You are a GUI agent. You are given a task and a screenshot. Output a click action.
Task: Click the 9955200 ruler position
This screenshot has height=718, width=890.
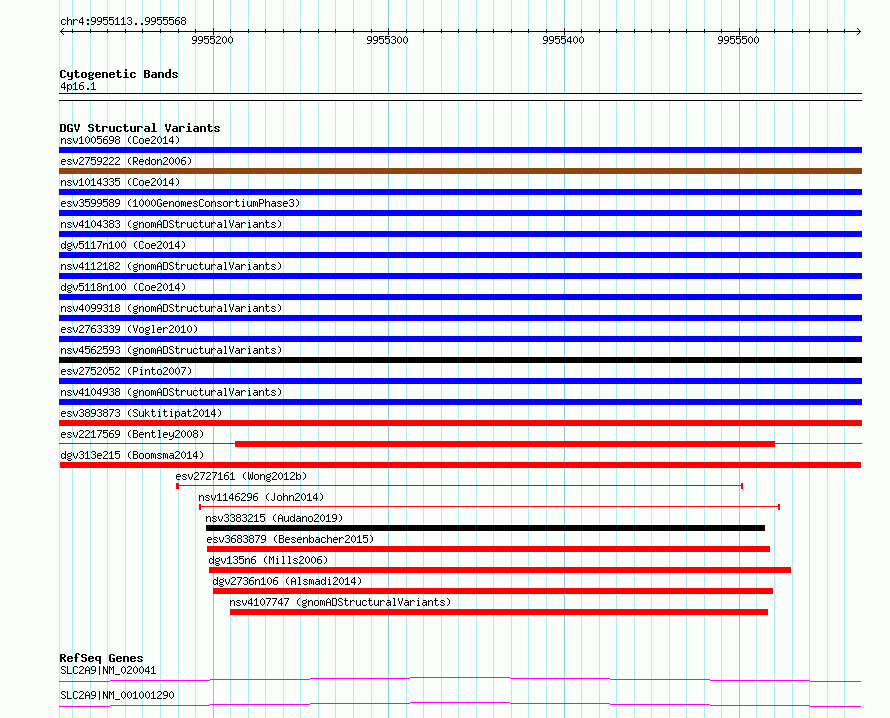point(212,40)
